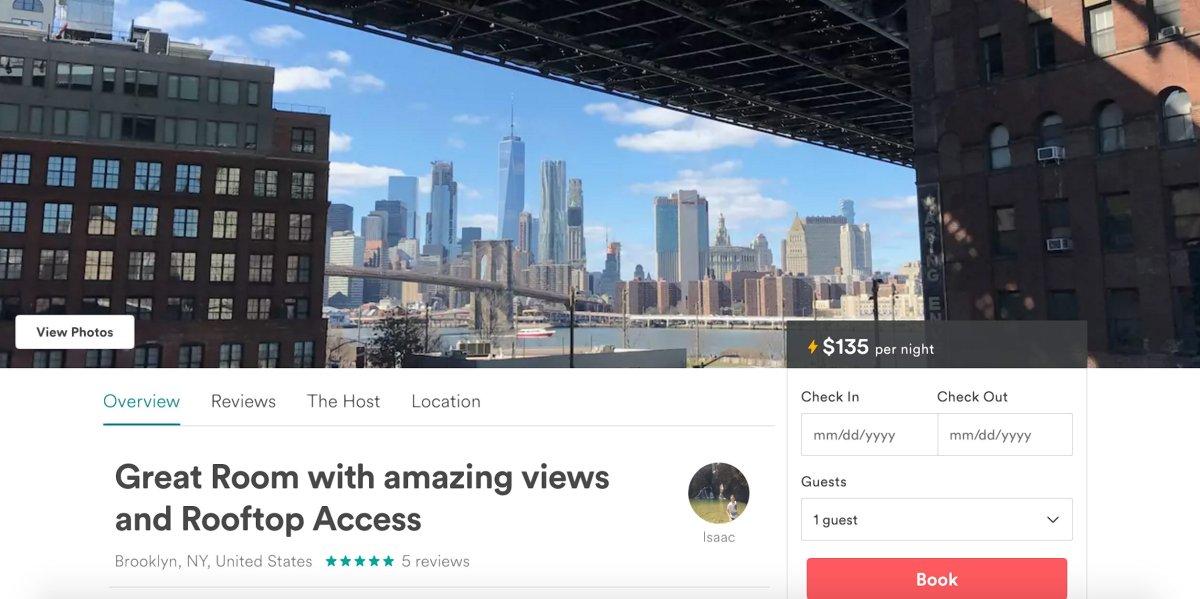Select the Check Out date field
This screenshot has height=599, width=1200.
pyautogui.click(x=1005, y=435)
